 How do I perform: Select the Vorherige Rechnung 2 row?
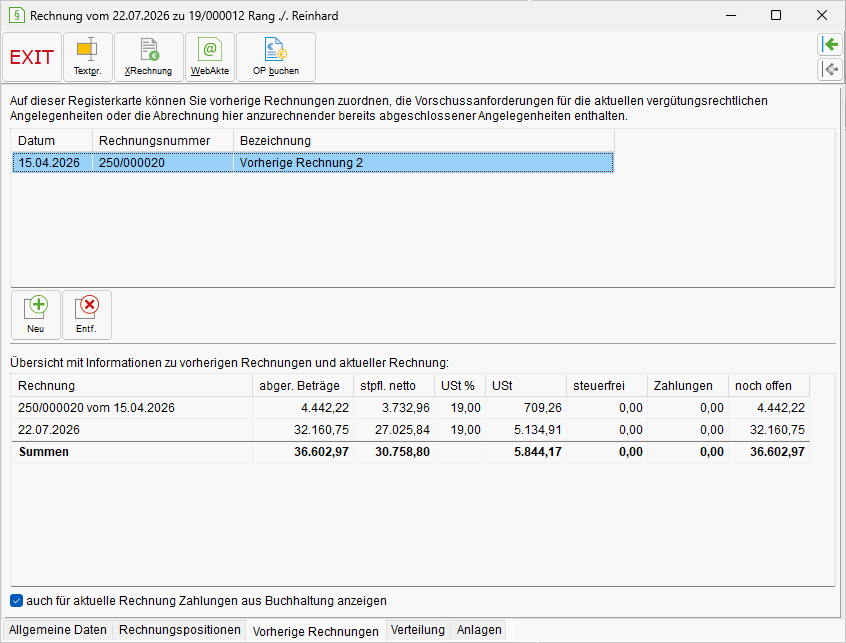[313, 163]
